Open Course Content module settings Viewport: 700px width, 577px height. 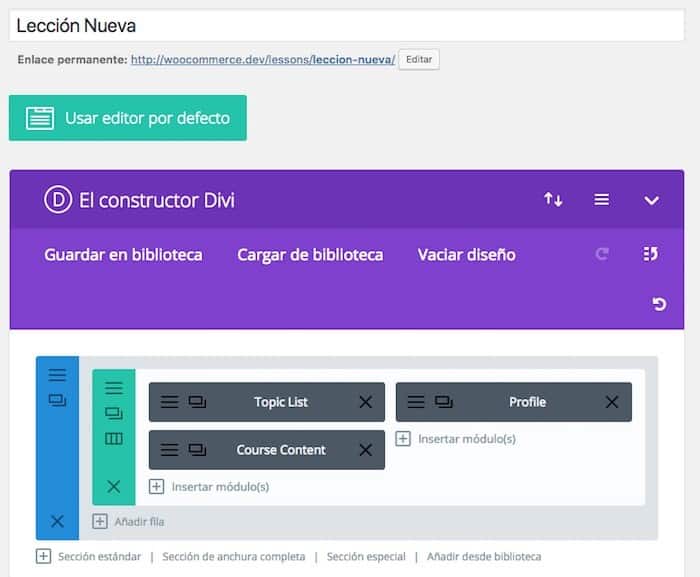[x=169, y=450]
